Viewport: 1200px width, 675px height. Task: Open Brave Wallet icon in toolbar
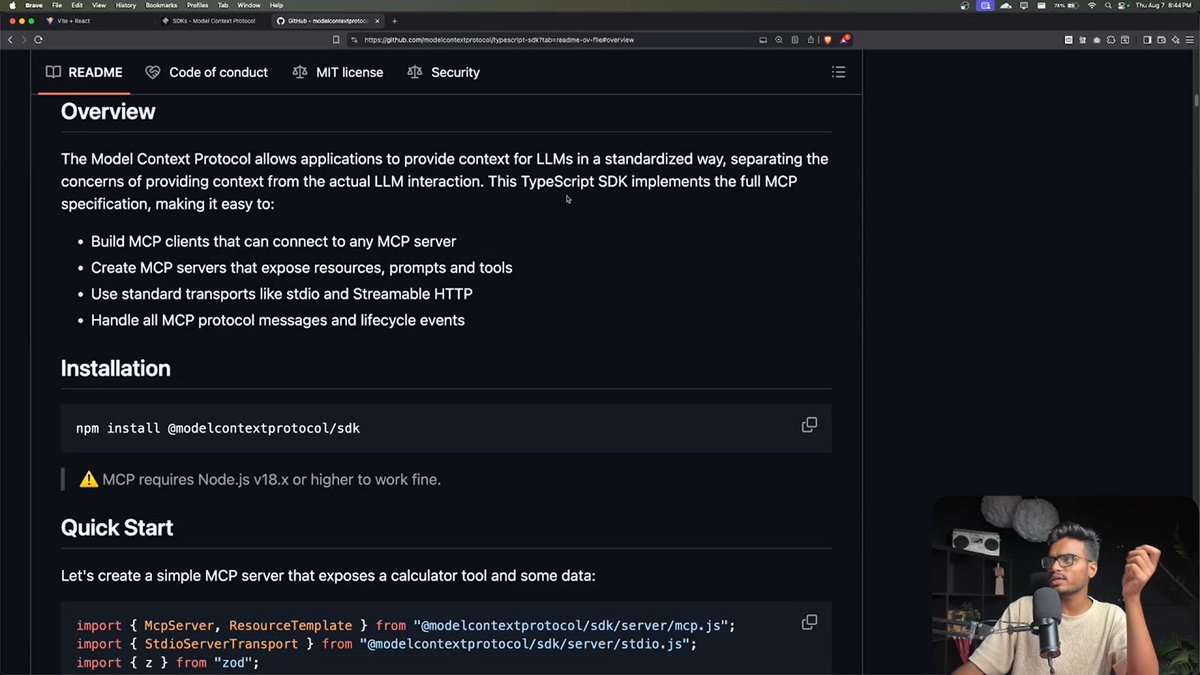1161,40
